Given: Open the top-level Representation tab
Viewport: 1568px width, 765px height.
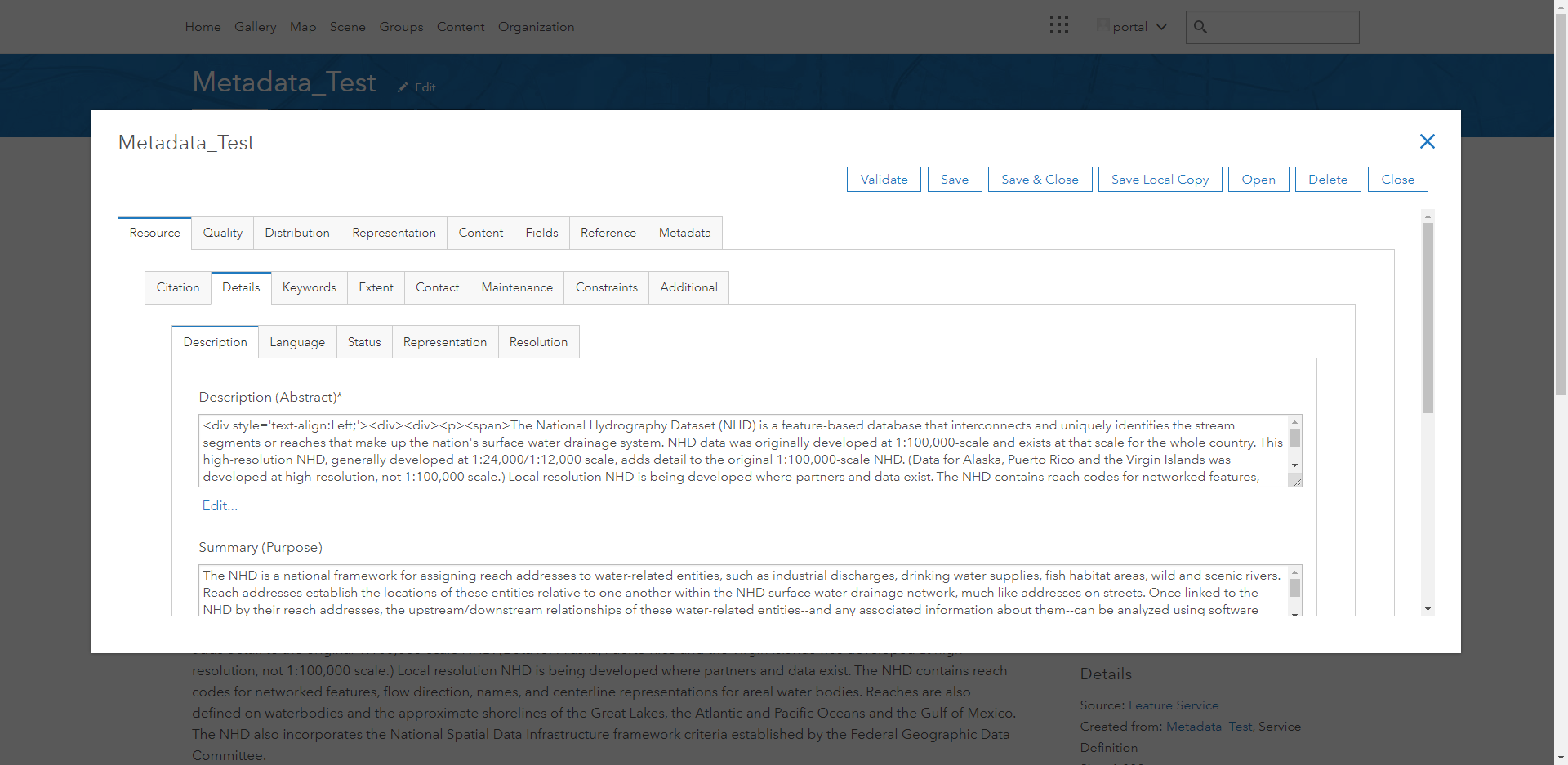Looking at the screenshot, I should point(394,233).
